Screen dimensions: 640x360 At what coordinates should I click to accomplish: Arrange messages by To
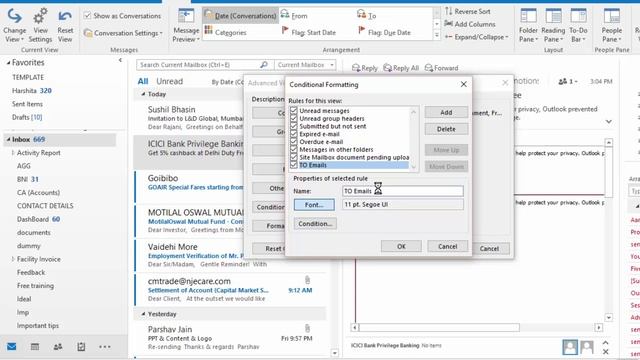click(367, 16)
